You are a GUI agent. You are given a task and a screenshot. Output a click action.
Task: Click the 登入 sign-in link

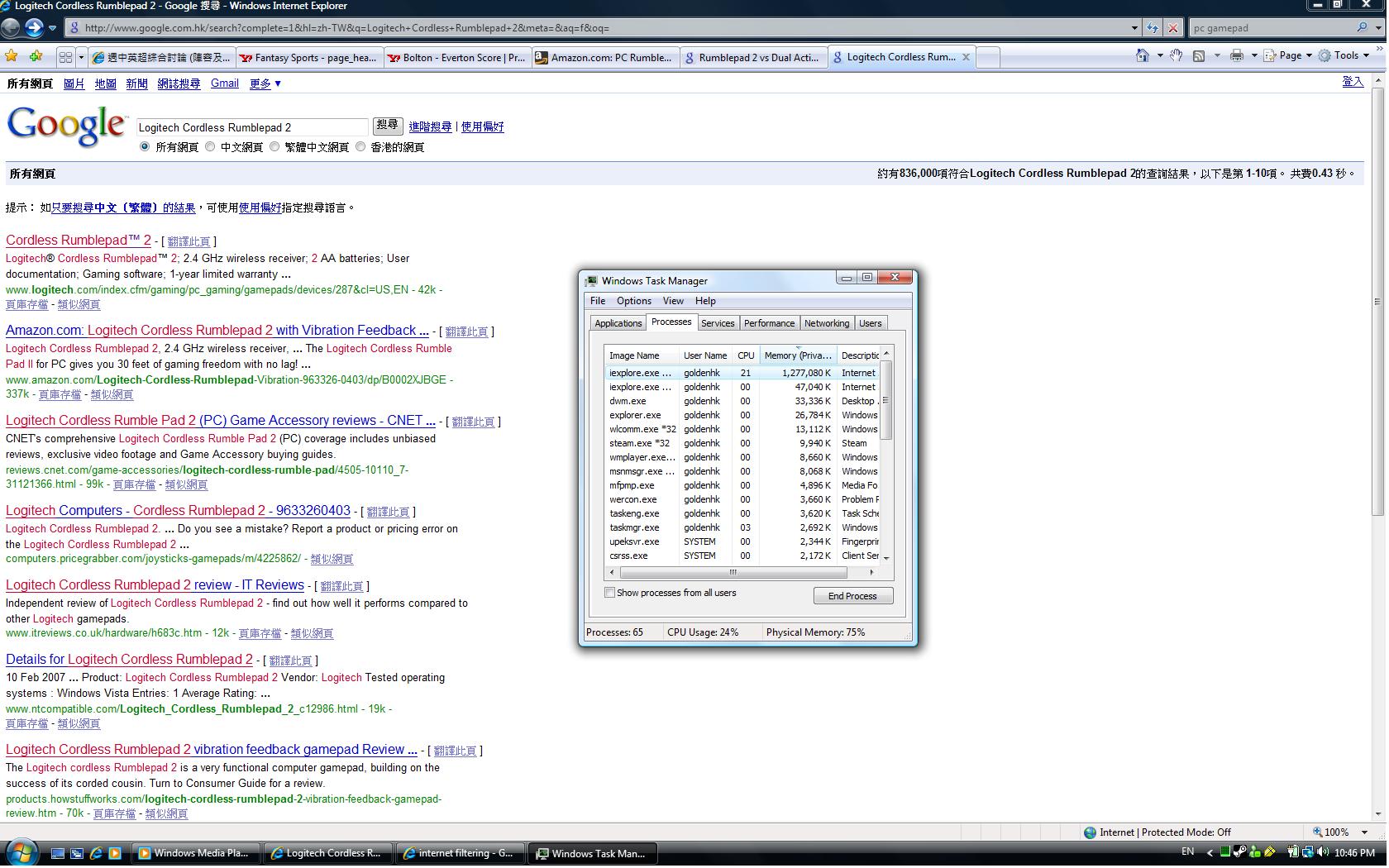point(1353,81)
